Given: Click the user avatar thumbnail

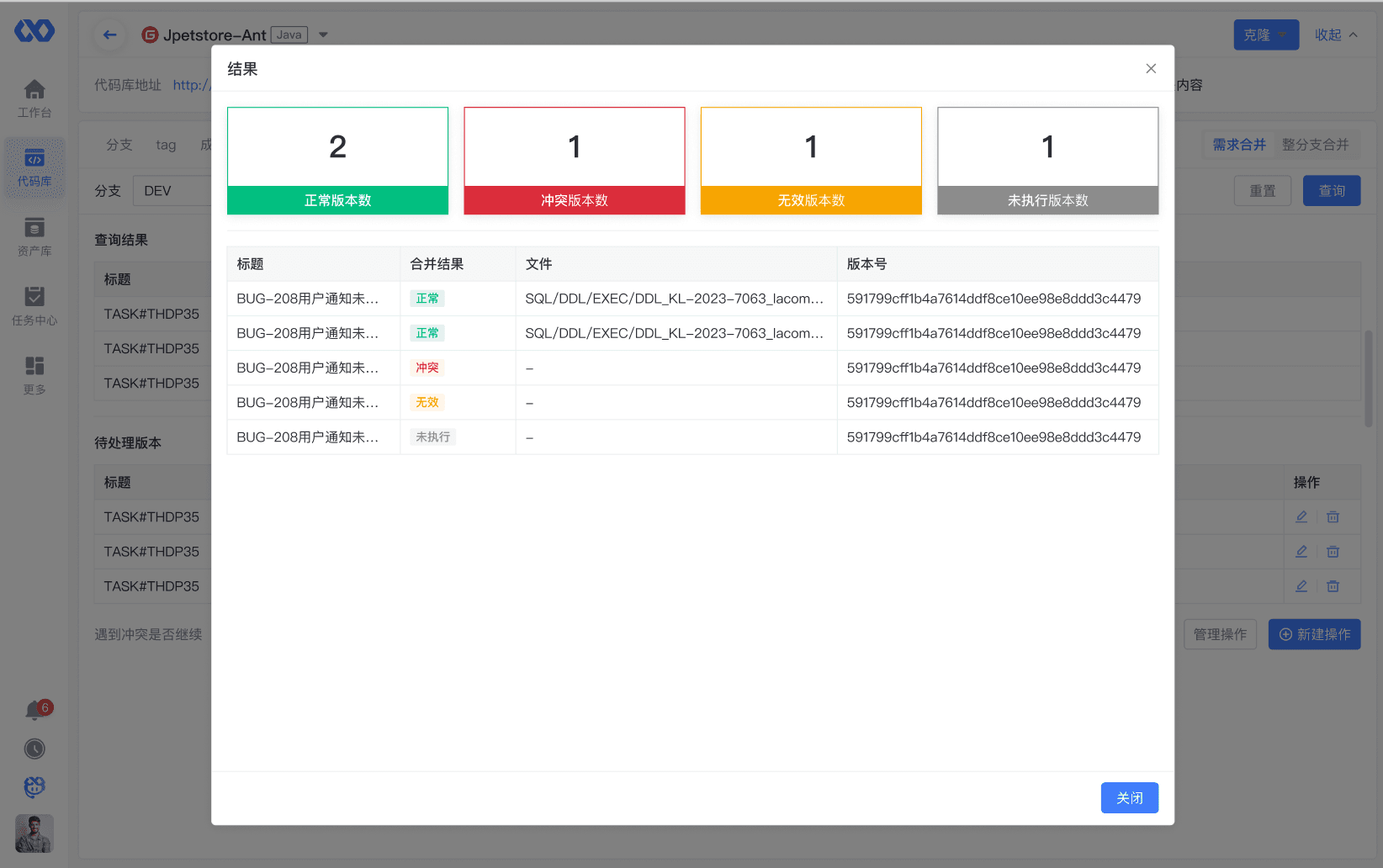Looking at the screenshot, I should click(x=34, y=833).
